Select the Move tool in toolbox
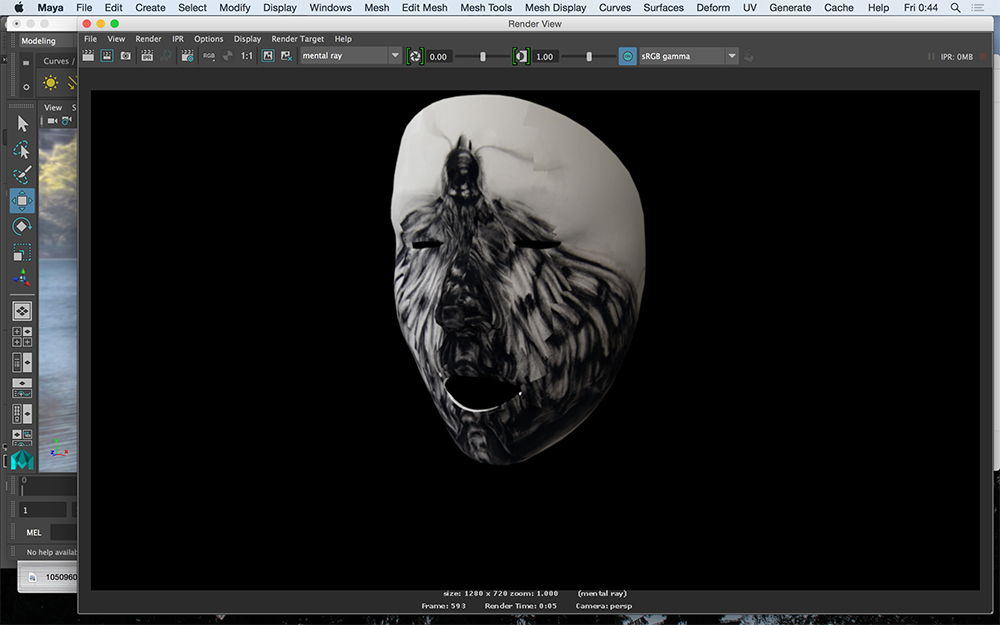 (22, 201)
